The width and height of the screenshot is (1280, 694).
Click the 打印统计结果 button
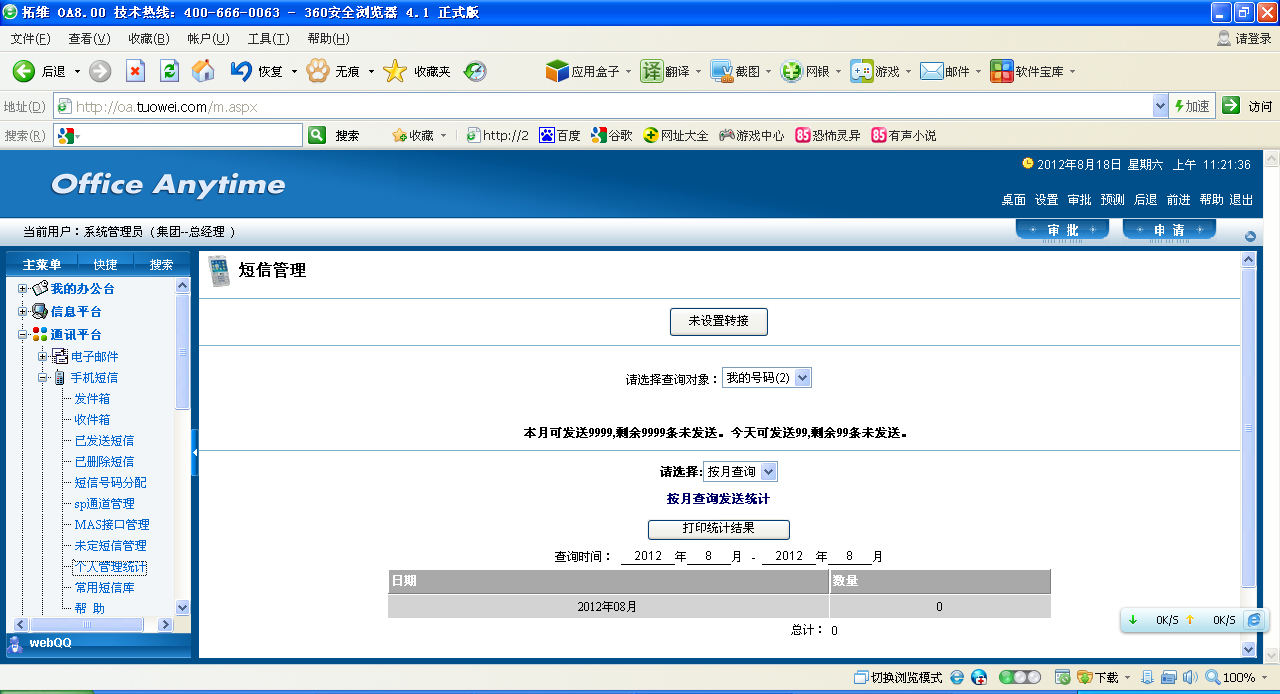click(x=718, y=529)
